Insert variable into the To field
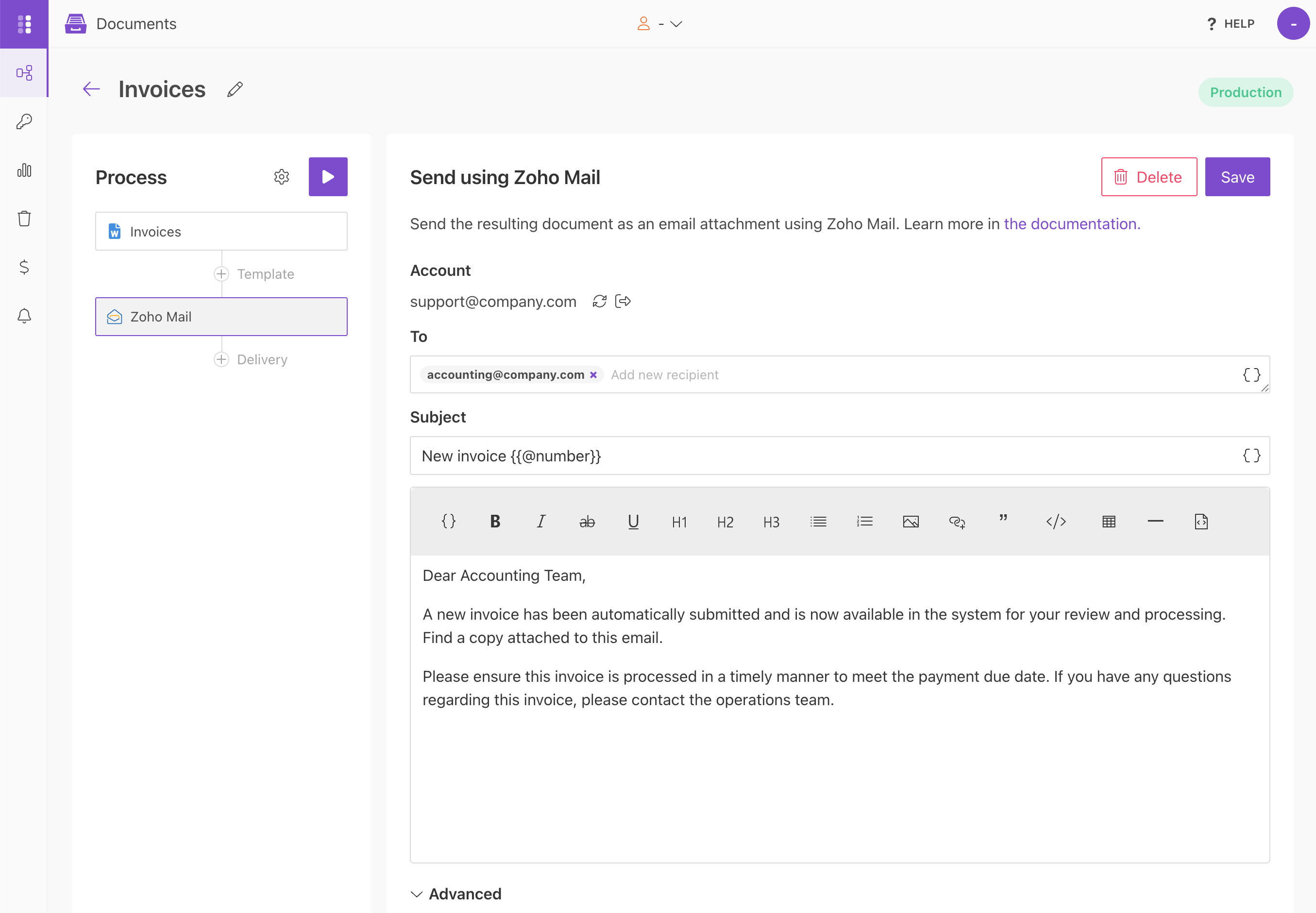Image resolution: width=1316 pixels, height=913 pixels. [x=1251, y=375]
